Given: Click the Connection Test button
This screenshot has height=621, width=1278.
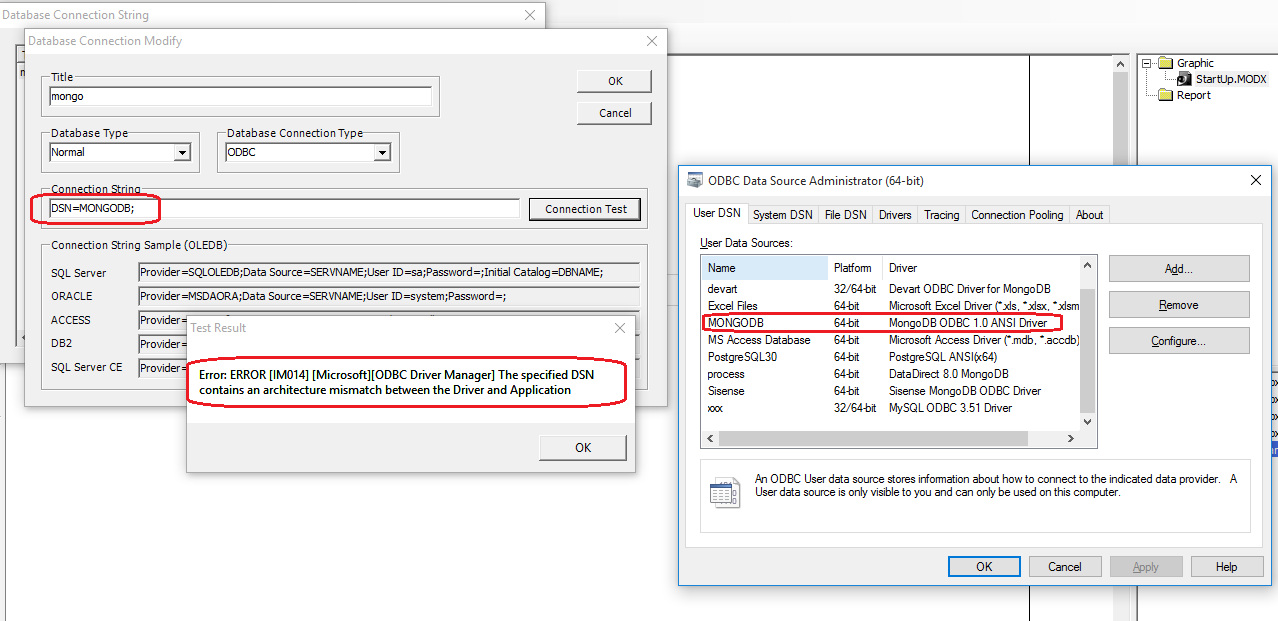Looking at the screenshot, I should point(585,209).
